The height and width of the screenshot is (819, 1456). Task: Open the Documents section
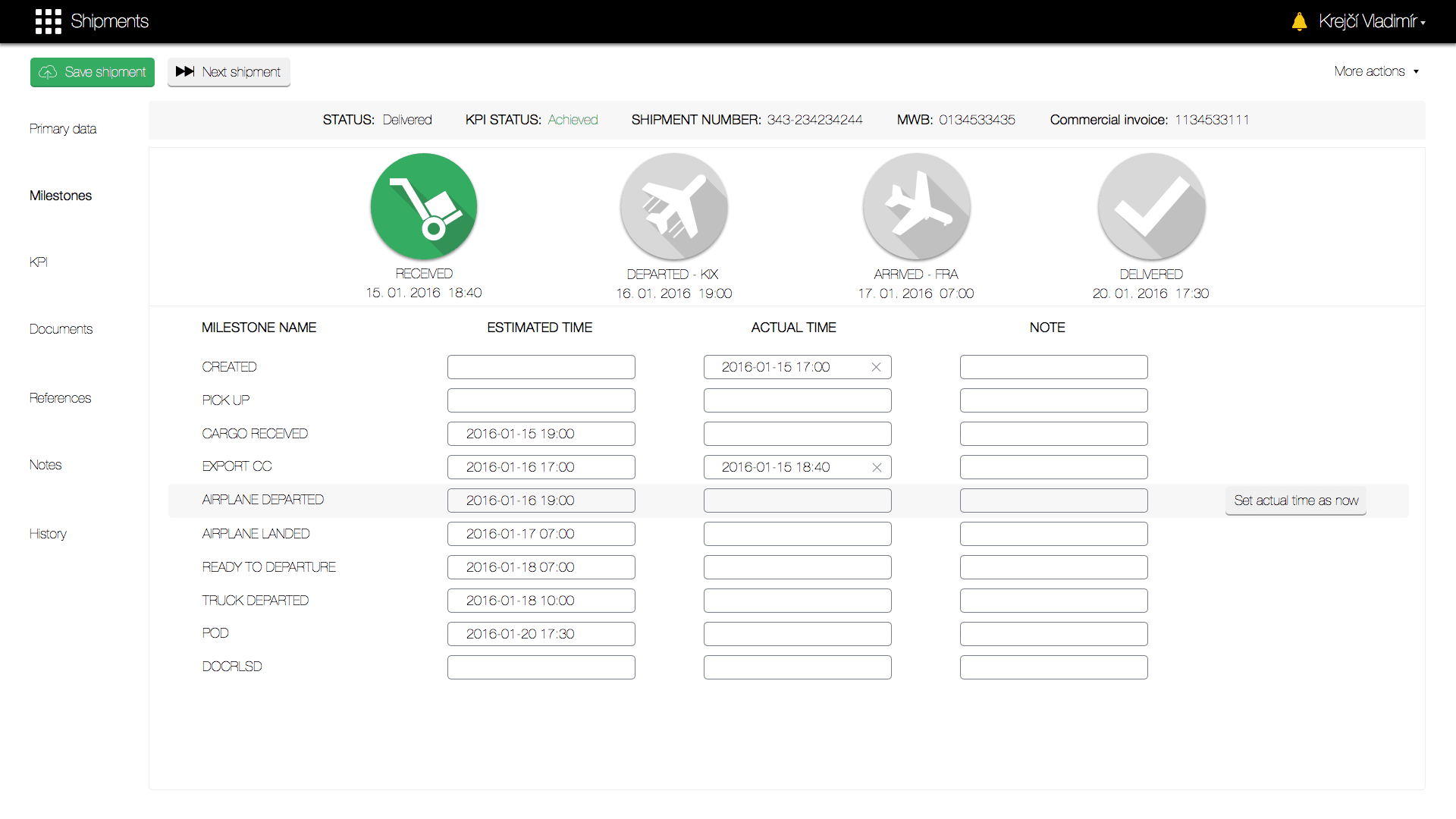click(x=61, y=328)
